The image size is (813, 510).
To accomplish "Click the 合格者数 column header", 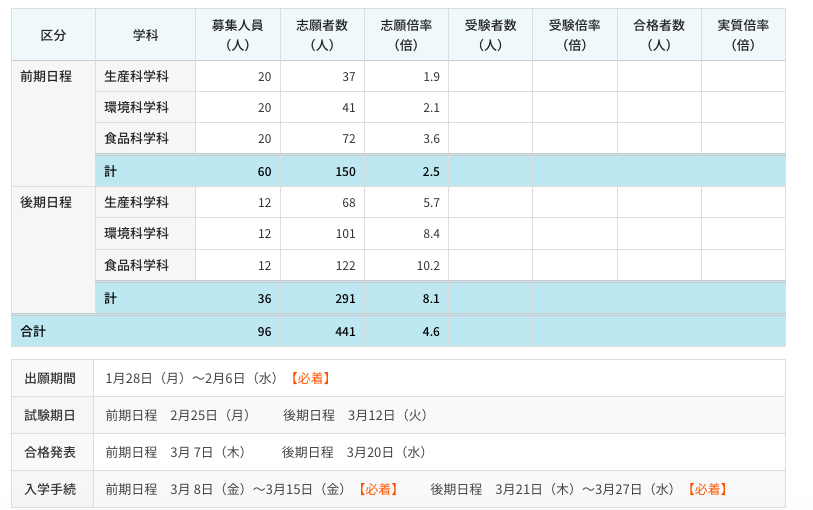I will point(659,35).
